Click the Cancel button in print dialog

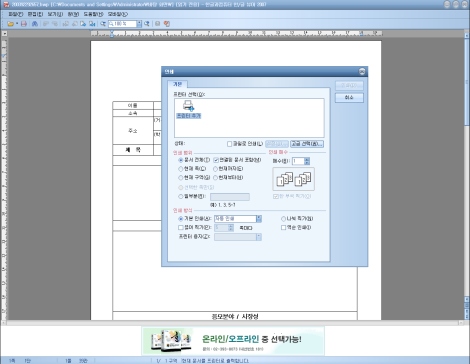349,98
